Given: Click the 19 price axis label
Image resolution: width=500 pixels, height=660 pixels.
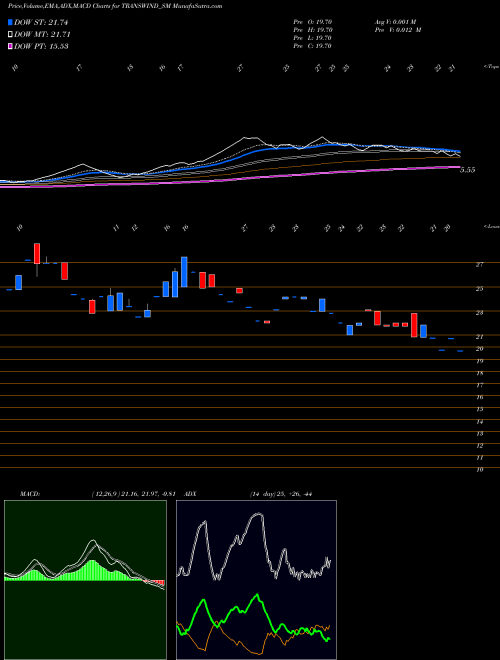Looking at the screenshot, I should pyautogui.click(x=479, y=361).
